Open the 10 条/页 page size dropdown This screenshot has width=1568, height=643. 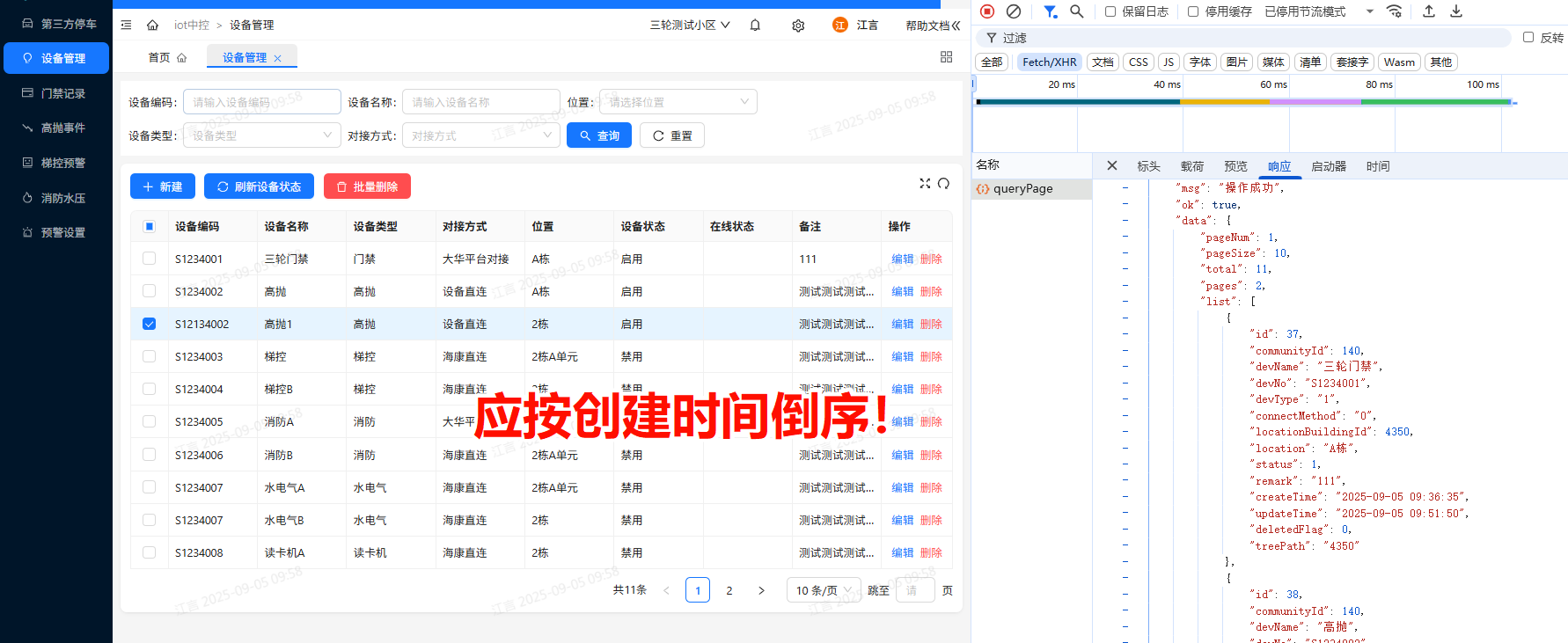tap(824, 590)
